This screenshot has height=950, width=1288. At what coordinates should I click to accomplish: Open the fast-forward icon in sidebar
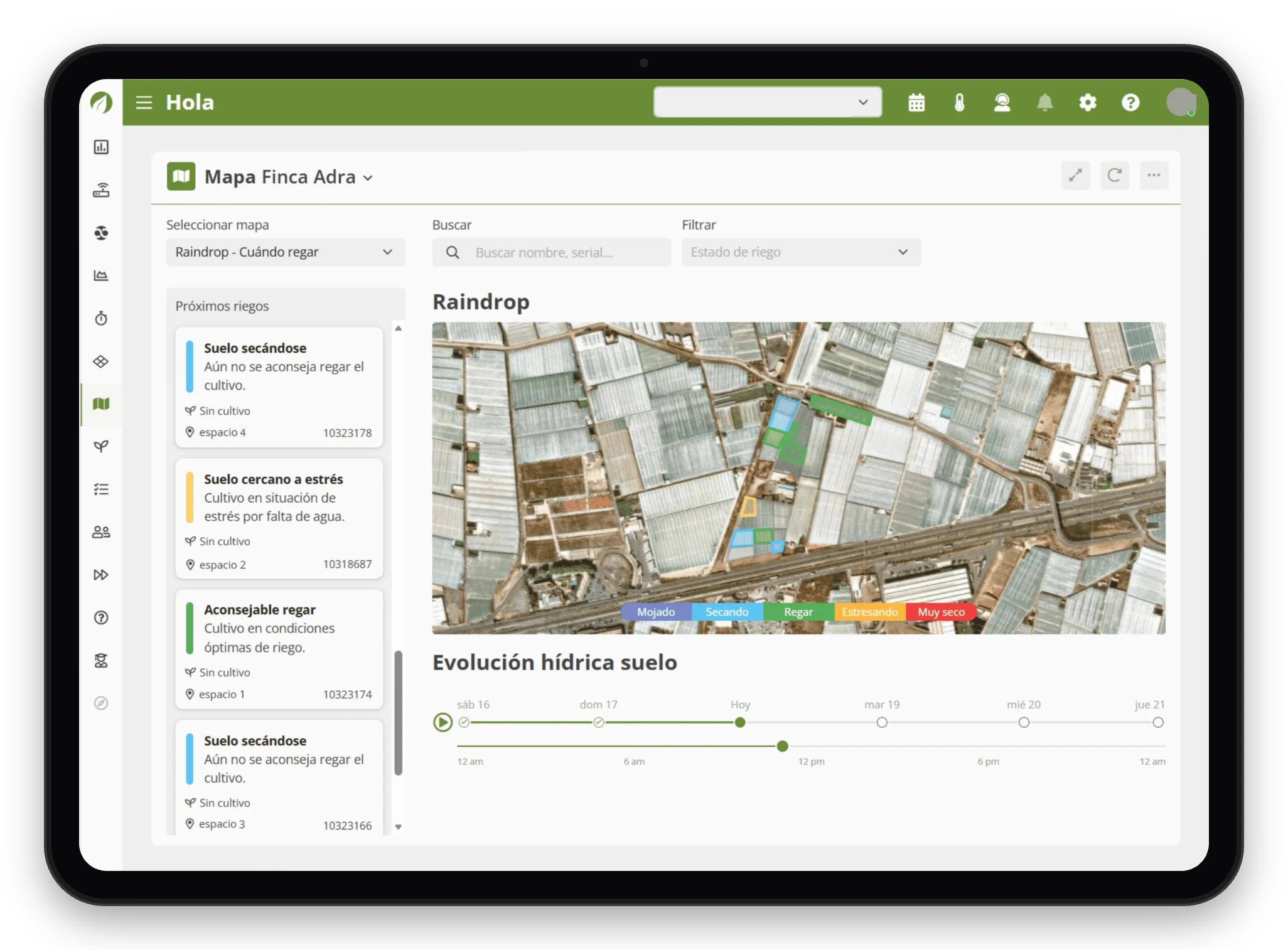click(101, 575)
